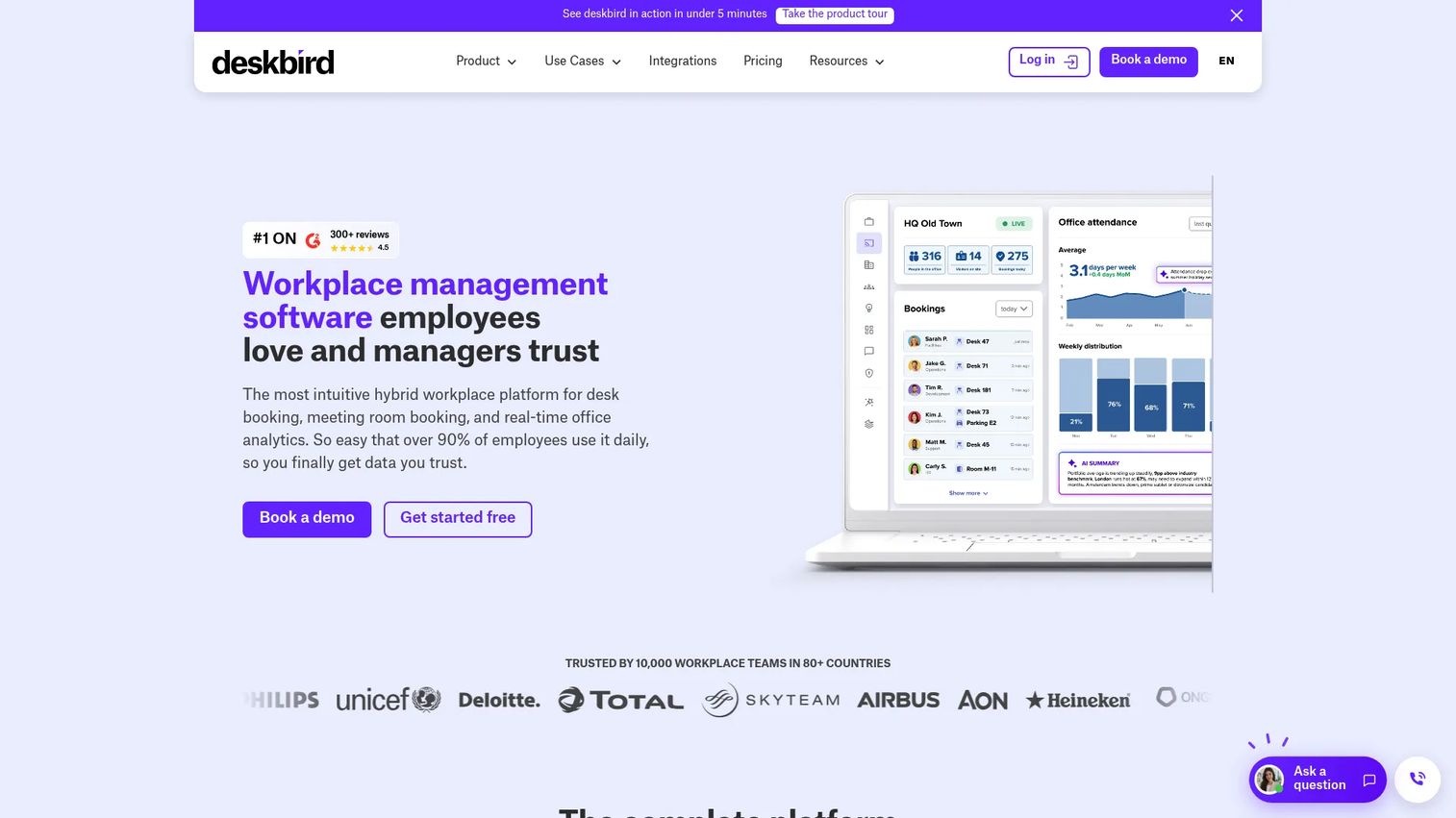Click Sarah P.'s avatar in Bookings
This screenshot has height=818, width=1456.
(915, 341)
